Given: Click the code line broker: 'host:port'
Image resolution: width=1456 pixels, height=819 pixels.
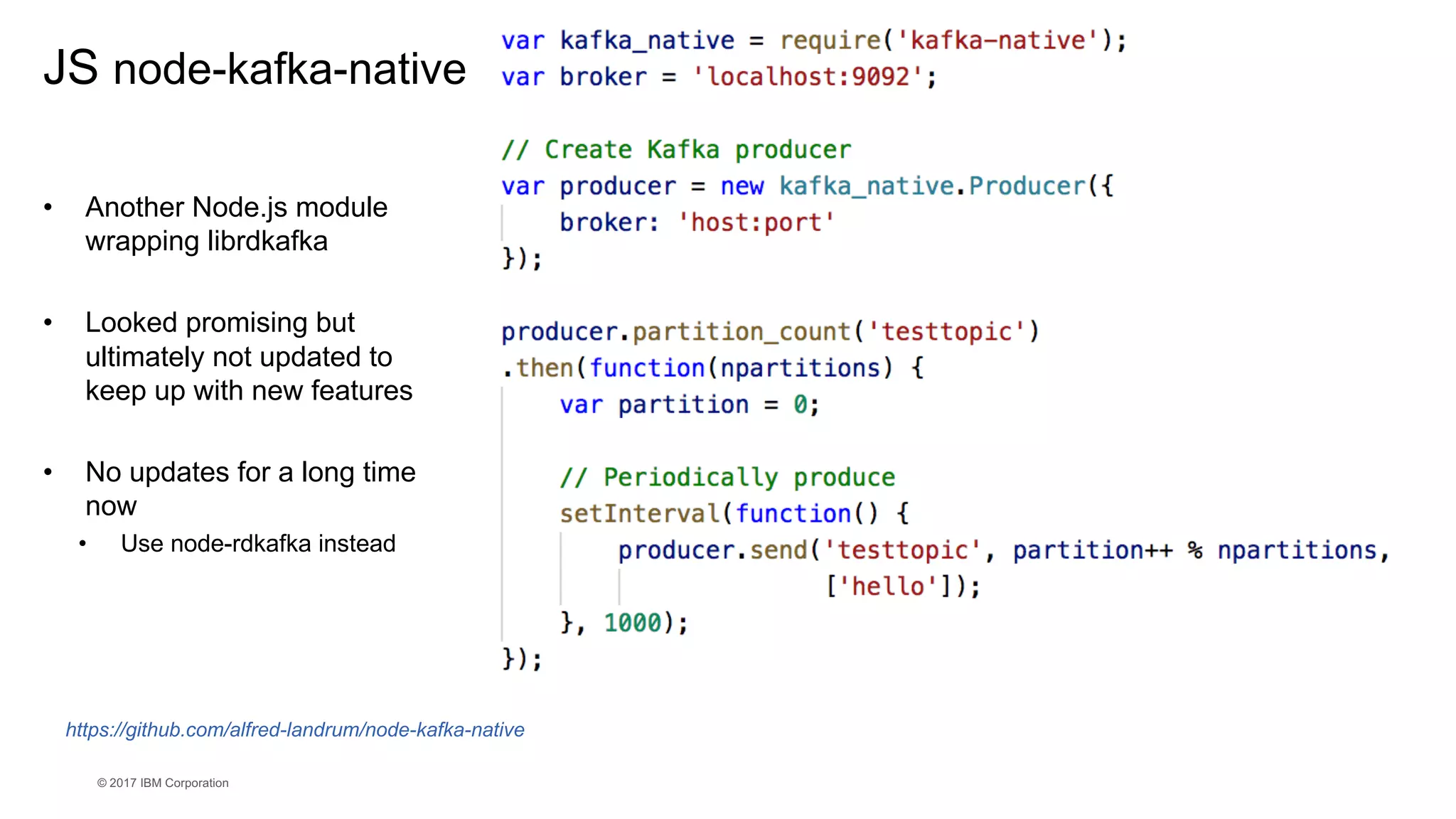Looking at the screenshot, I should 697,223.
